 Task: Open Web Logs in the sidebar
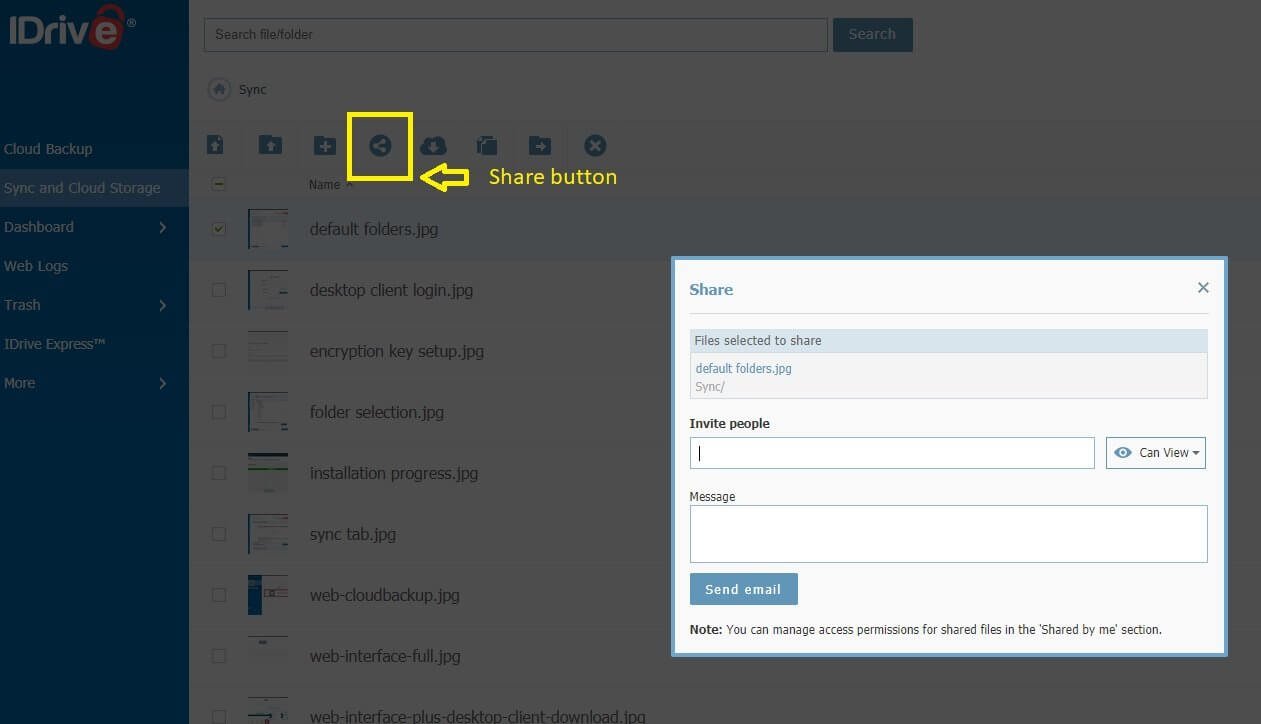pyautogui.click(x=36, y=266)
